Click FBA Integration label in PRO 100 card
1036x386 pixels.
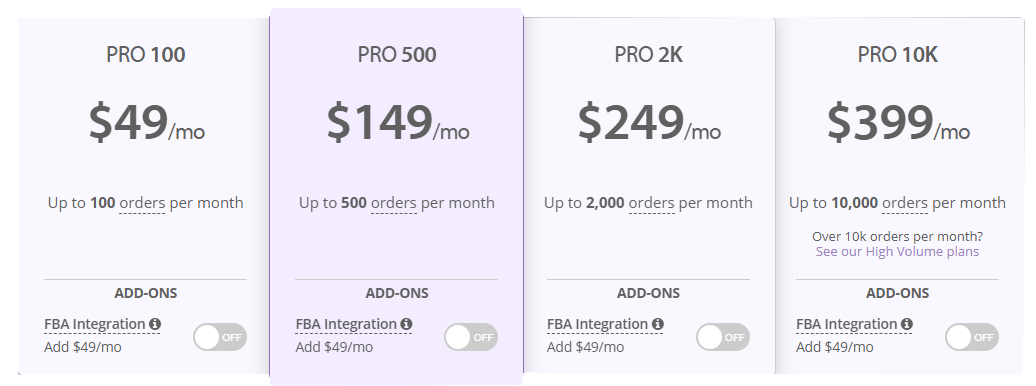point(94,324)
